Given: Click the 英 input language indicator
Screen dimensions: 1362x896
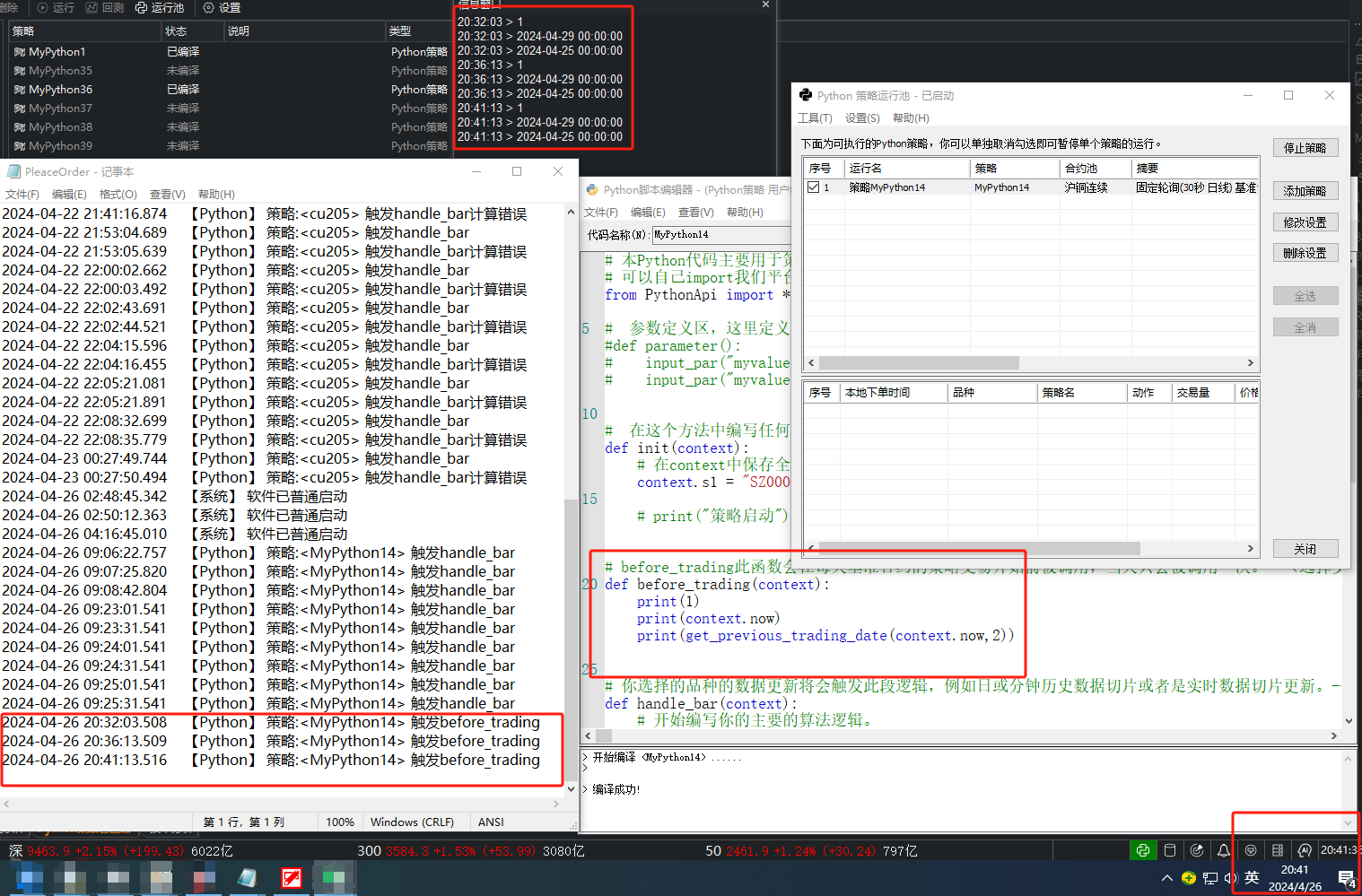Looking at the screenshot, I should pos(1252,878).
